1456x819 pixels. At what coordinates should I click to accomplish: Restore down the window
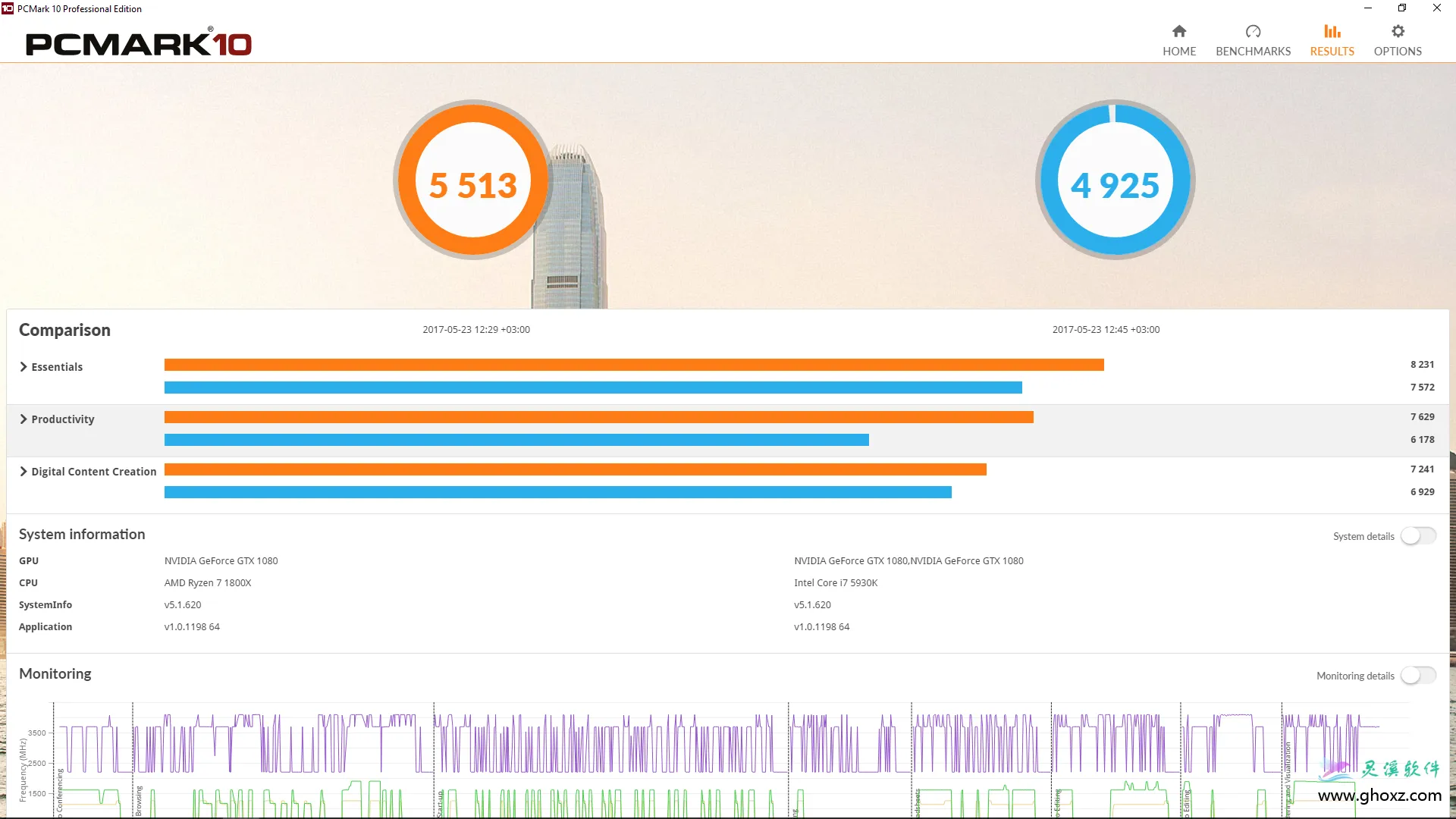[1402, 8]
